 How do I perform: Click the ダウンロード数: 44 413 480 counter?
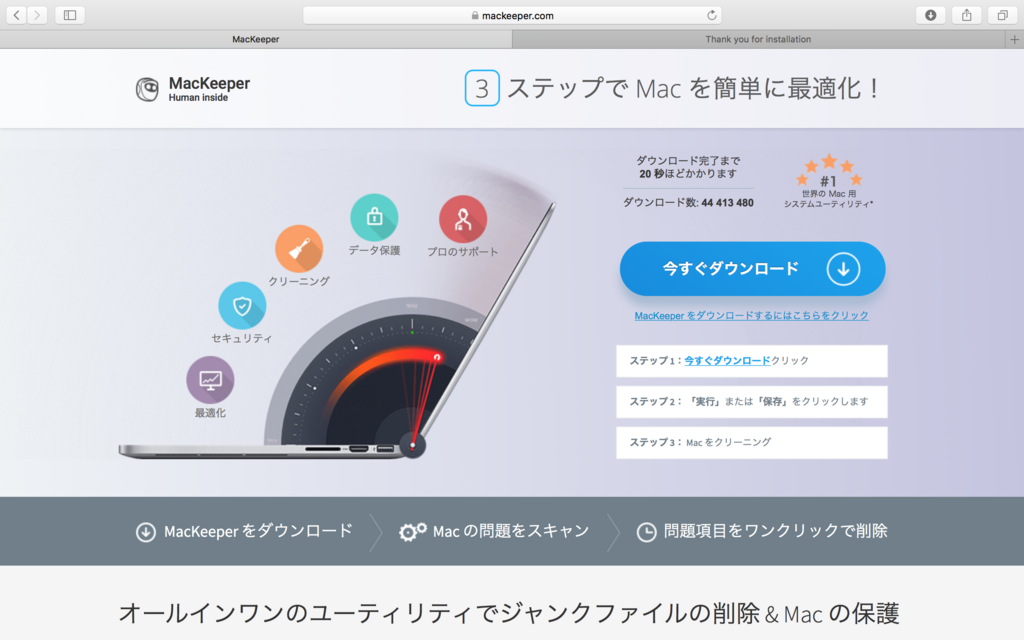pos(688,202)
